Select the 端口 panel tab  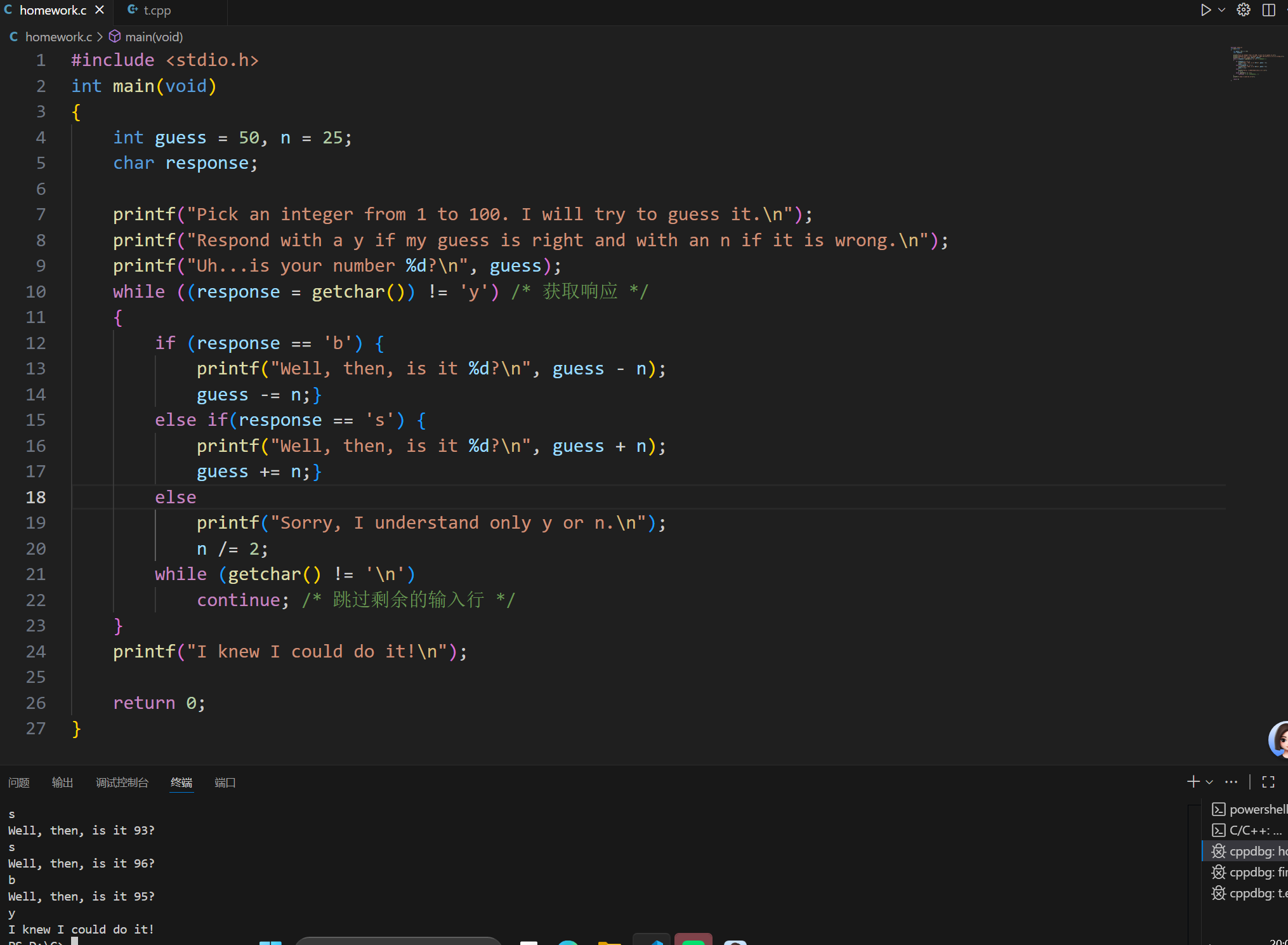coord(225,783)
